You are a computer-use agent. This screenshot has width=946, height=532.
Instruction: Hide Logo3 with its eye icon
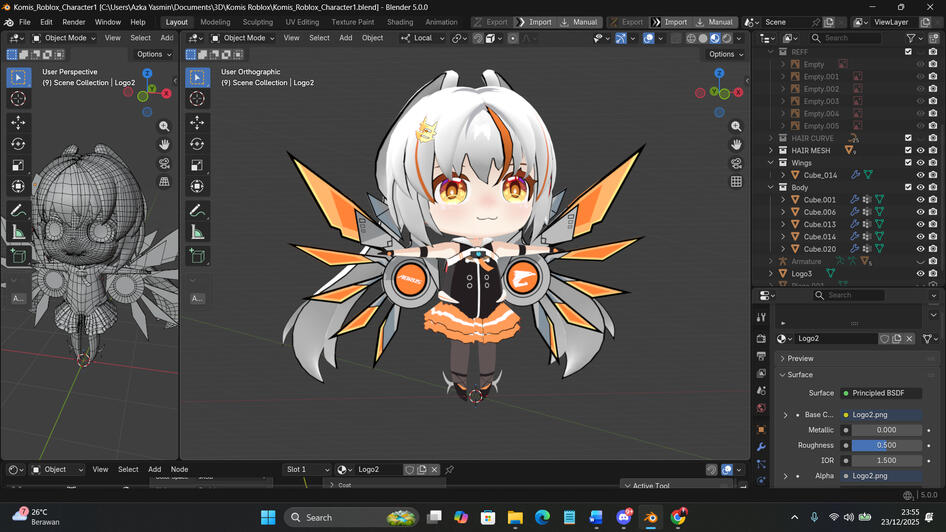pos(921,273)
